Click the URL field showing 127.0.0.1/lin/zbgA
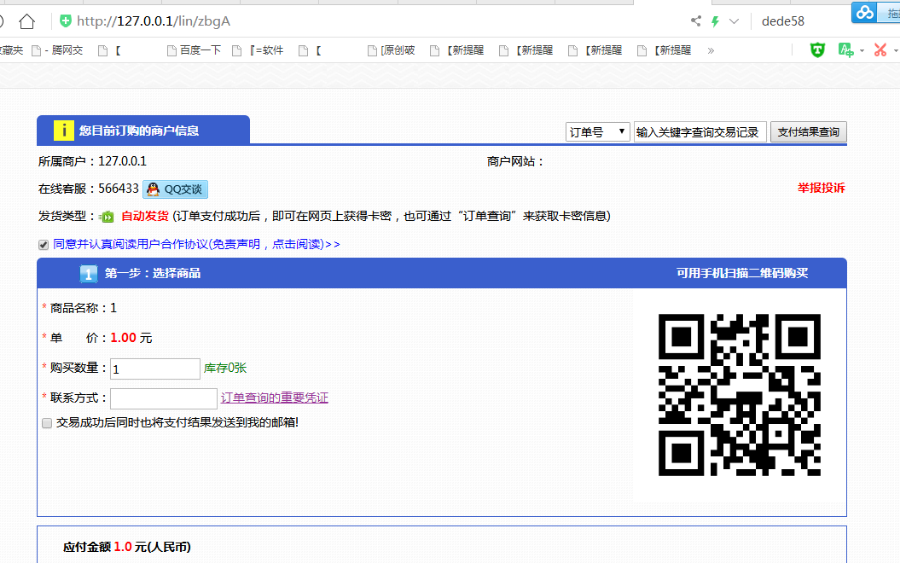Screen dimensions: 900x563 153,21
